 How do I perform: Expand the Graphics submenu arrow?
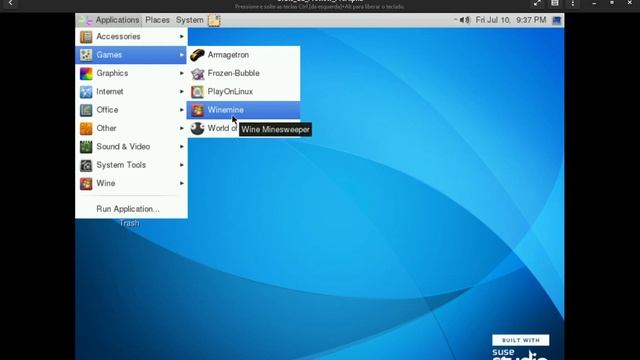(x=182, y=73)
